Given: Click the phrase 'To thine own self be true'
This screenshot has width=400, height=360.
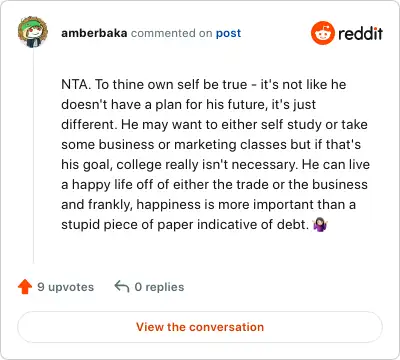Looking at the screenshot, I should tap(171, 85).
